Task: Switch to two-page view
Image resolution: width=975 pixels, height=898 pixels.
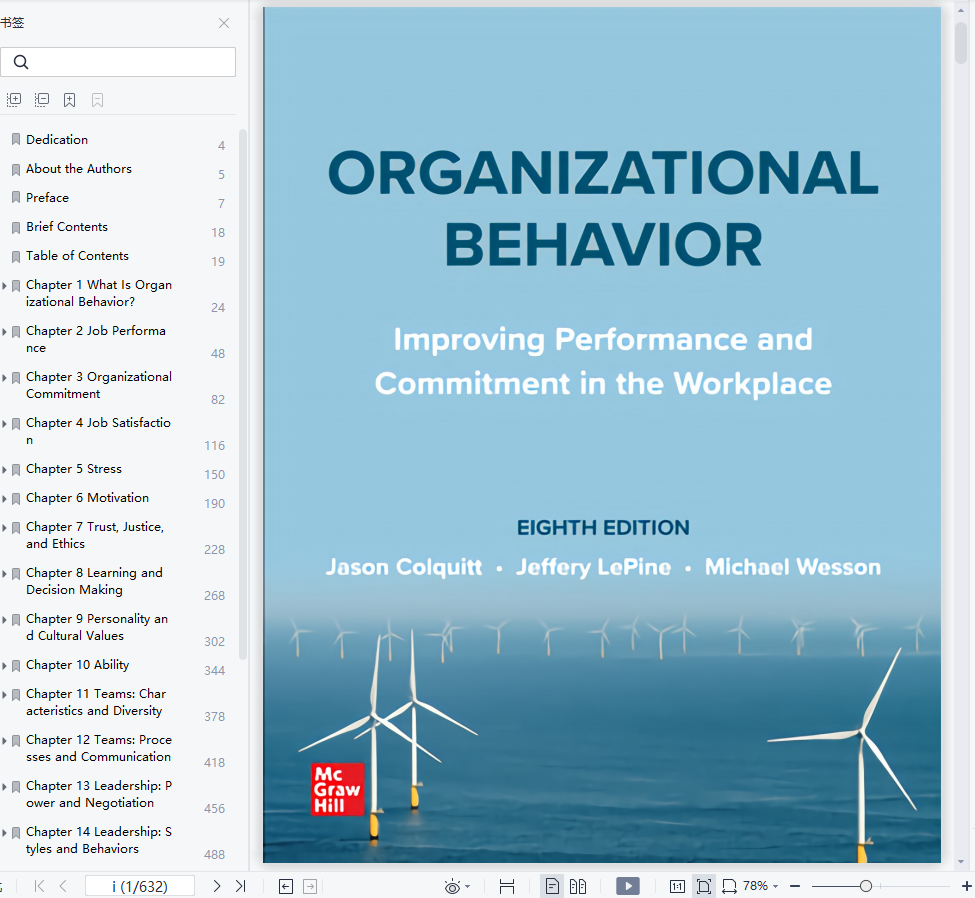Action: [578, 887]
